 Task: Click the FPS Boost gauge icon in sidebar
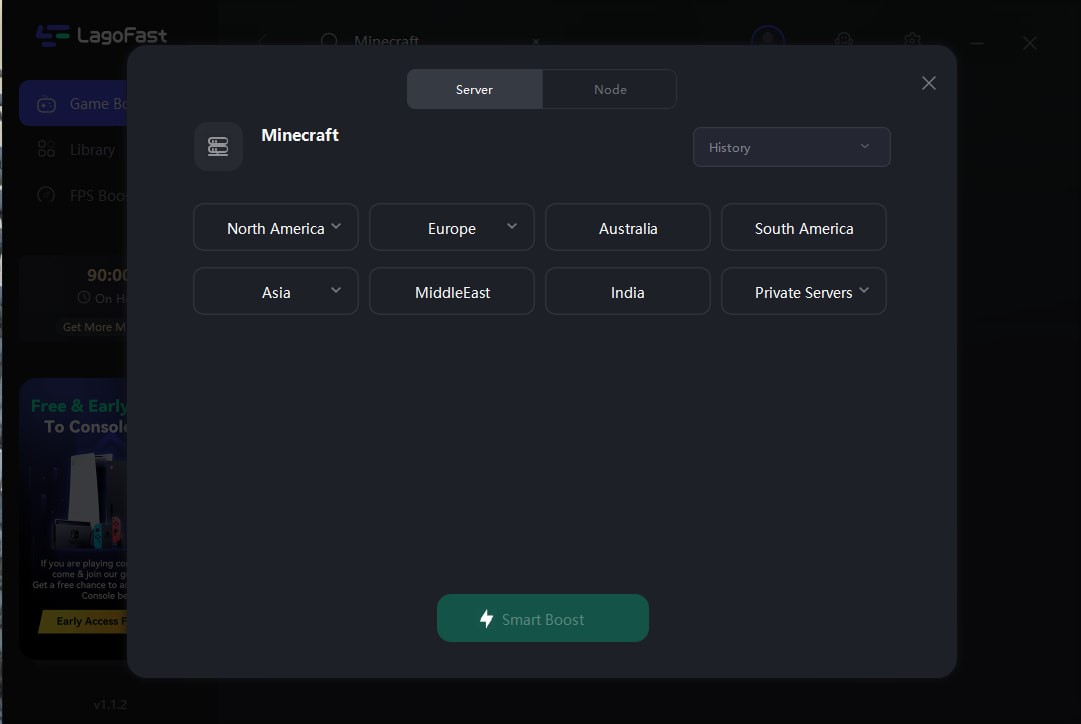pyautogui.click(x=46, y=195)
